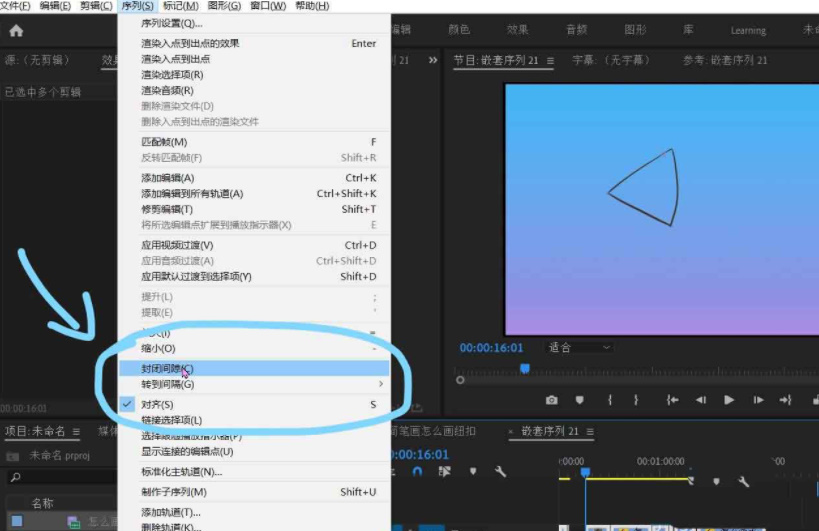Add marker in Program monitor
Image resolution: width=819 pixels, height=531 pixels.
pos(579,400)
